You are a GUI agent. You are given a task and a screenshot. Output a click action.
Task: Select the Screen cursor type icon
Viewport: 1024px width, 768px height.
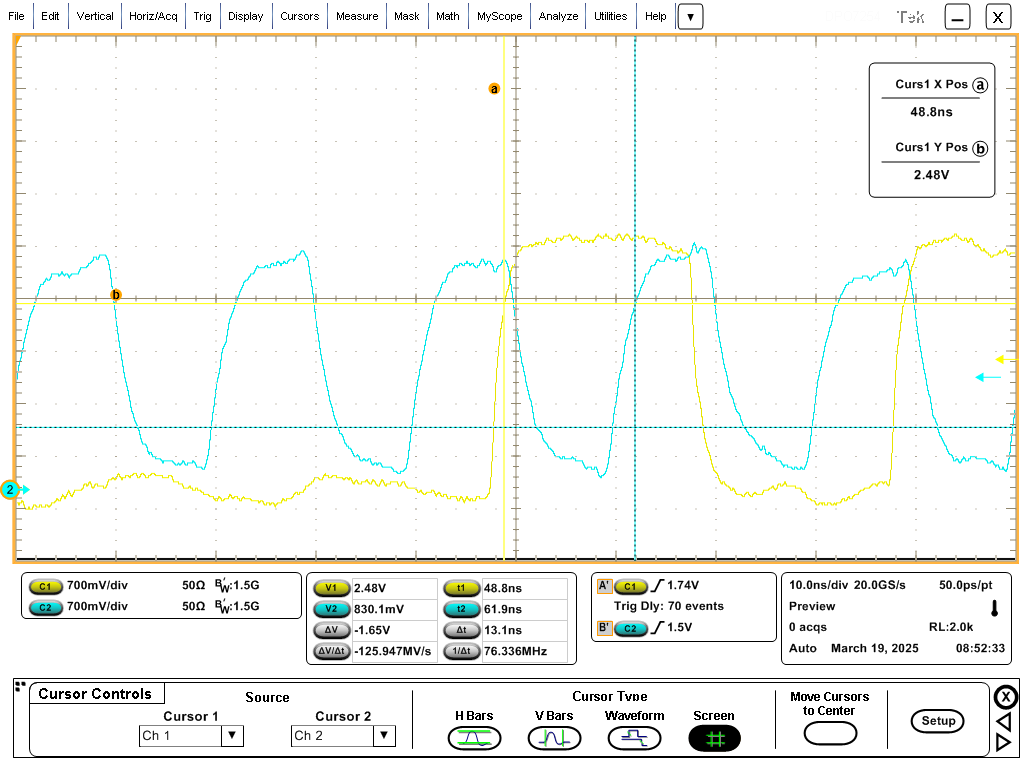pyautogui.click(x=714, y=739)
